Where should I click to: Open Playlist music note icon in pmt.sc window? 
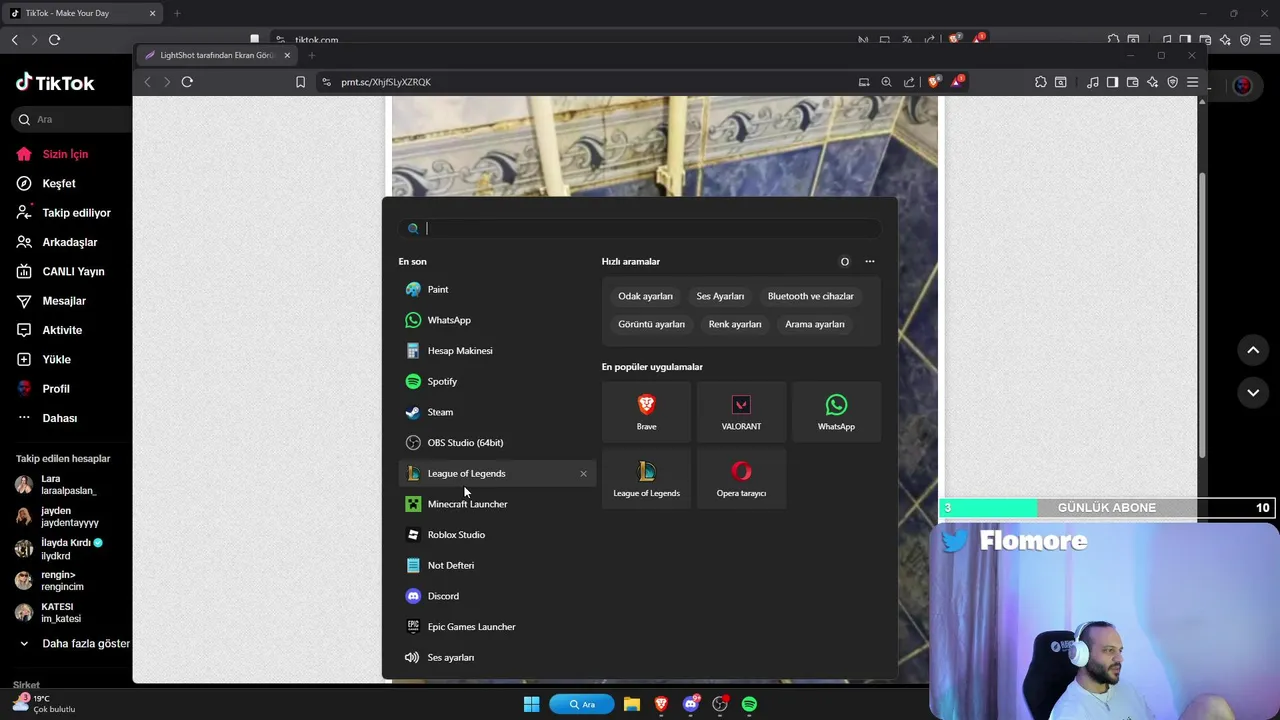point(1092,82)
